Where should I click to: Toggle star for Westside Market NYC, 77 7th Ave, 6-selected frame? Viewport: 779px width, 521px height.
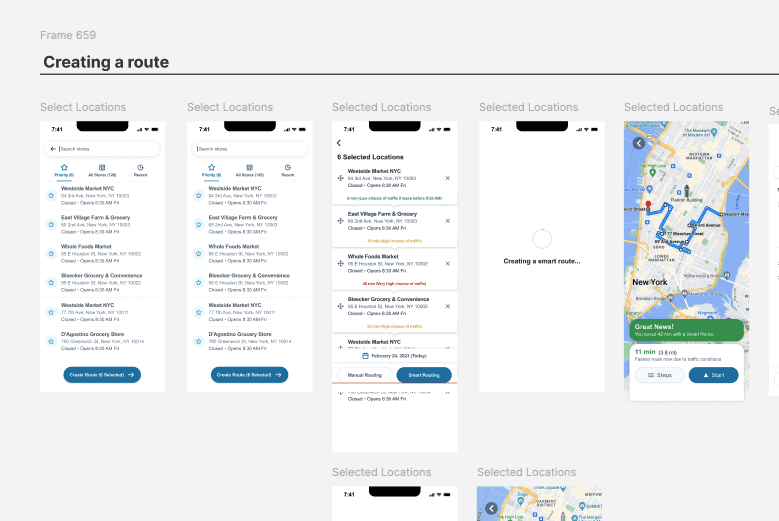[x=51, y=312]
